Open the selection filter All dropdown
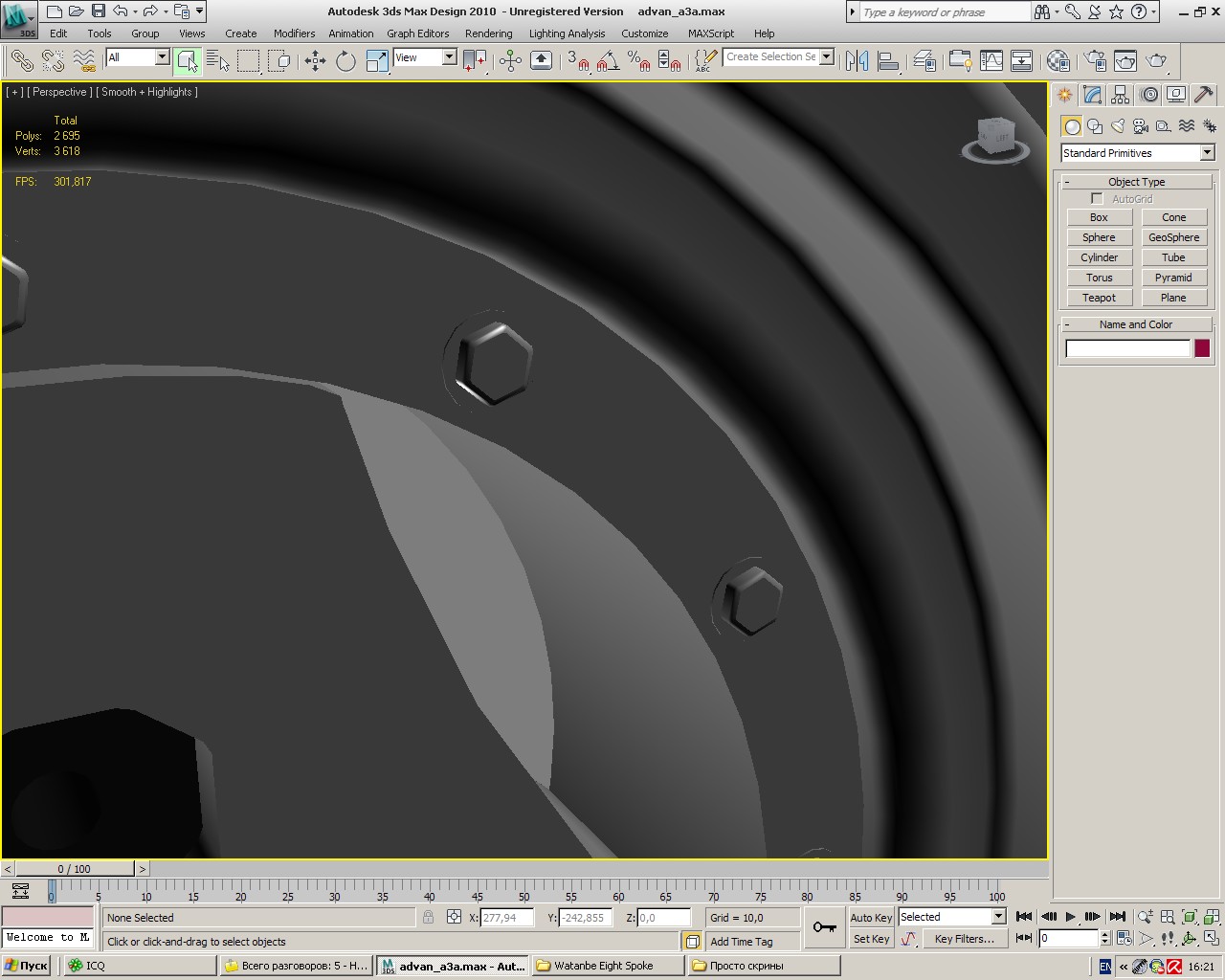 click(x=137, y=57)
